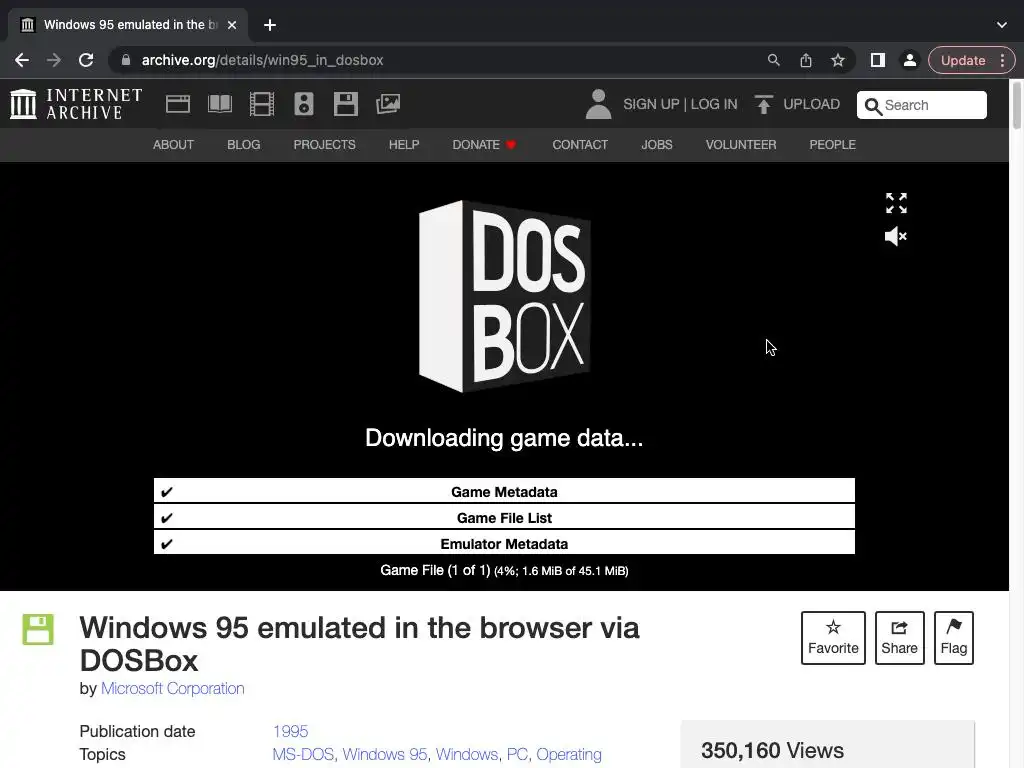Click the Emulator Metadata progress row
1024x768 pixels.
(x=504, y=543)
